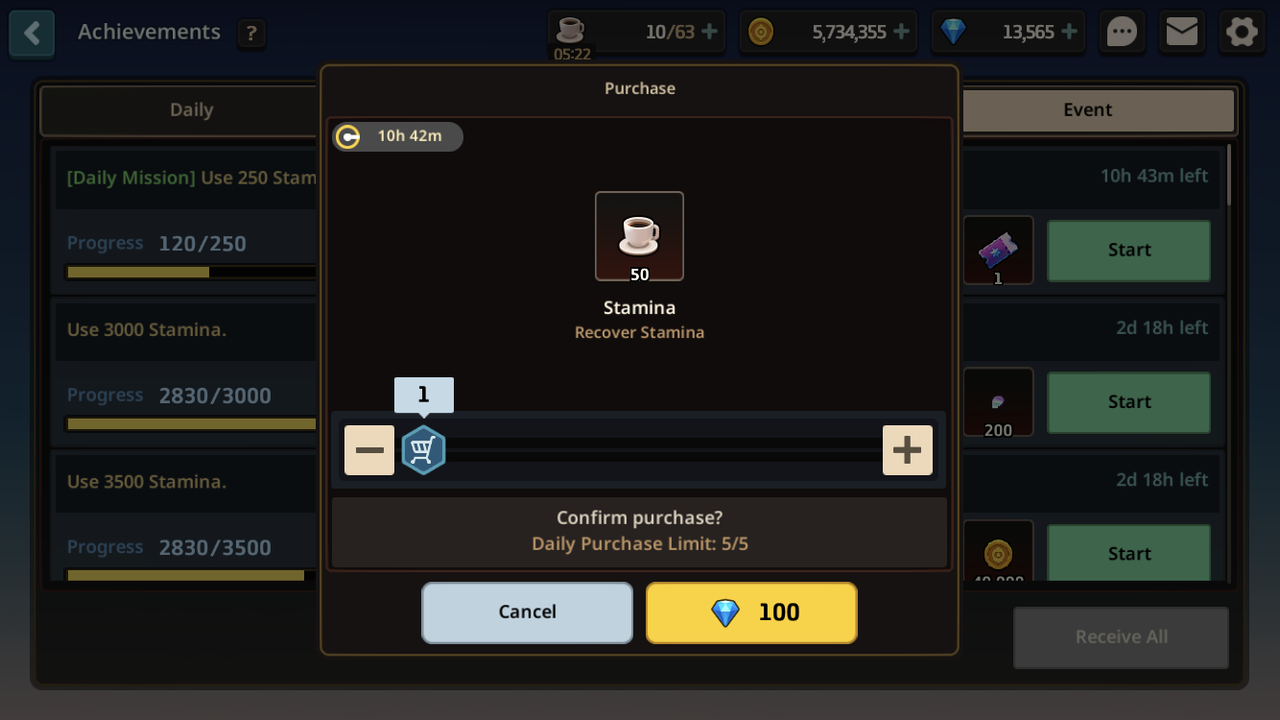
Task: Start the daily 250 stamina mission
Action: (1129, 250)
